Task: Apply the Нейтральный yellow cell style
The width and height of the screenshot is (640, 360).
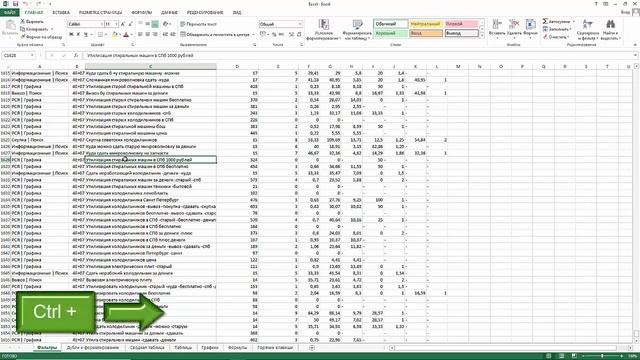Action: pos(426,24)
